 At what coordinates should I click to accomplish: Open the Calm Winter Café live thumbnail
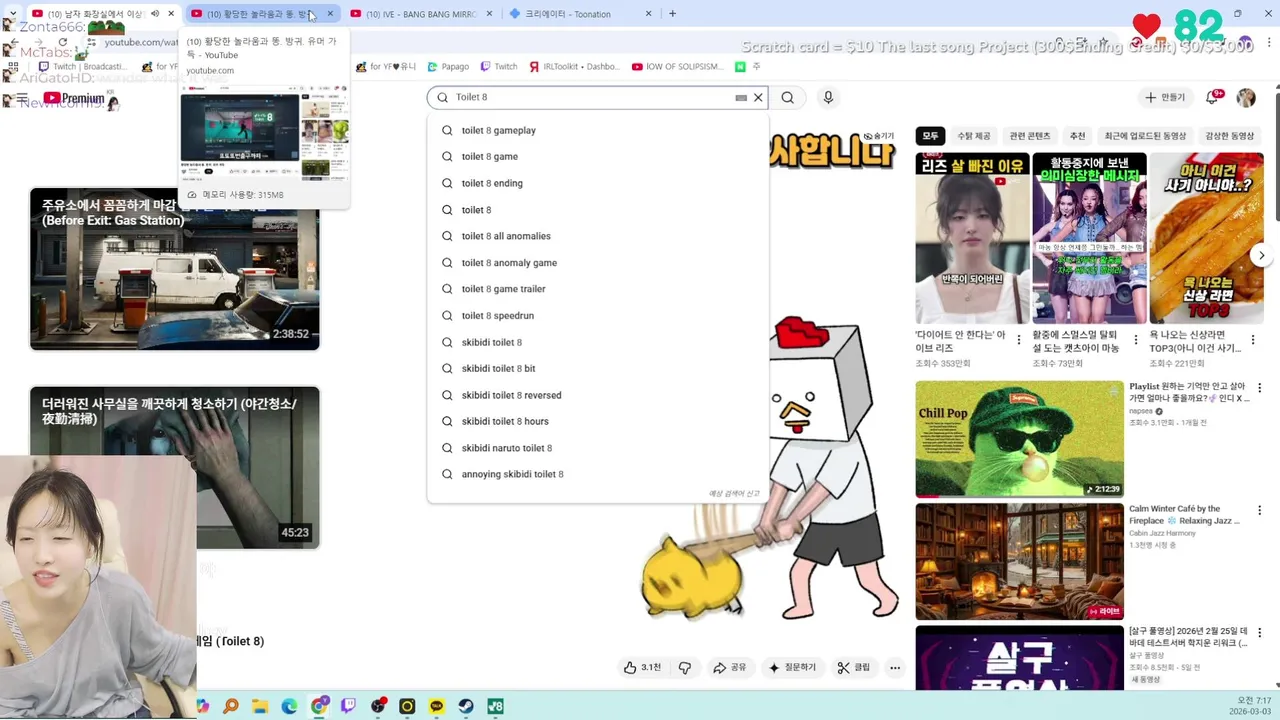point(1019,561)
